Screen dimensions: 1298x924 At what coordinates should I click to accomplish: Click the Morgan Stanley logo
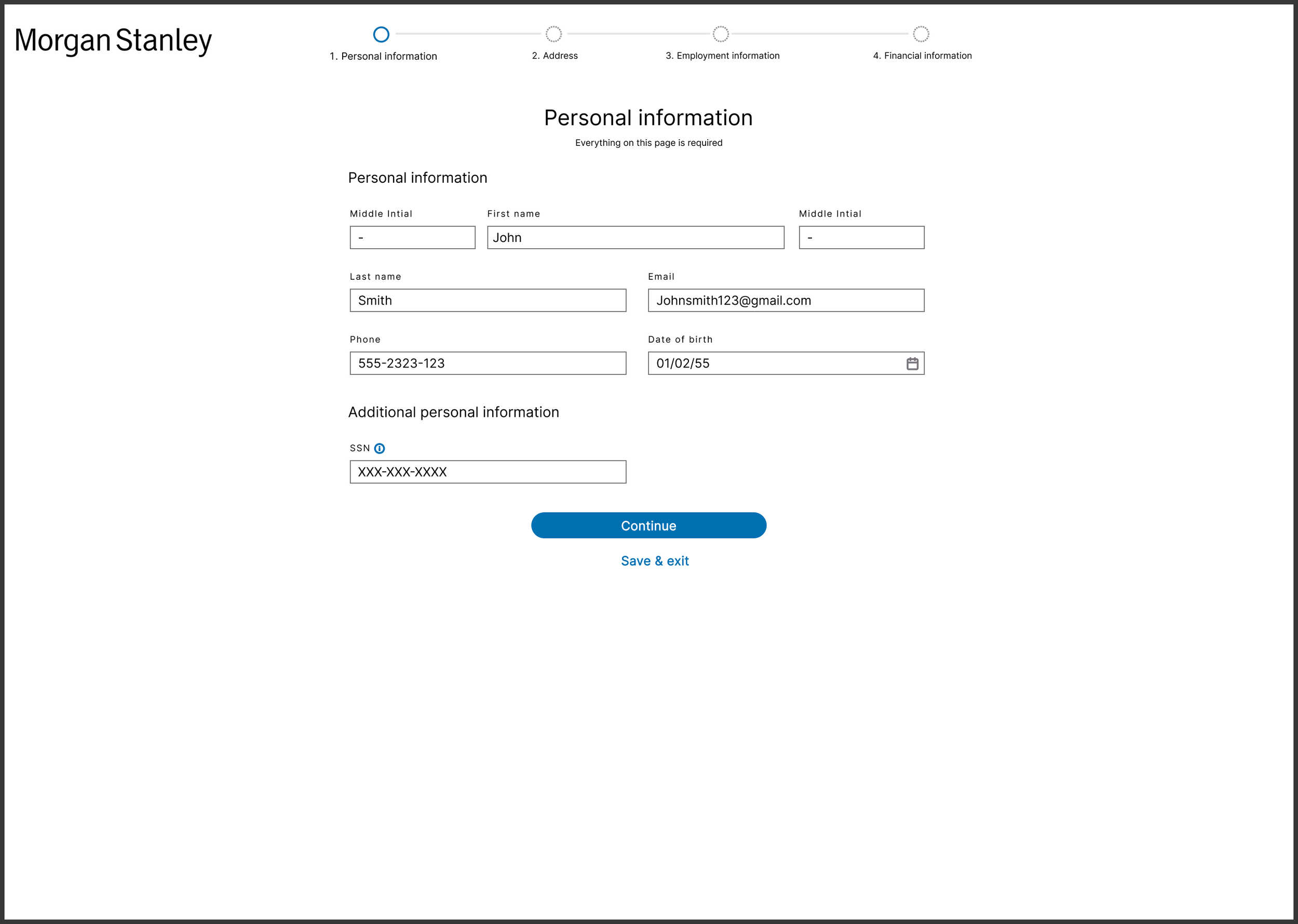(x=113, y=40)
